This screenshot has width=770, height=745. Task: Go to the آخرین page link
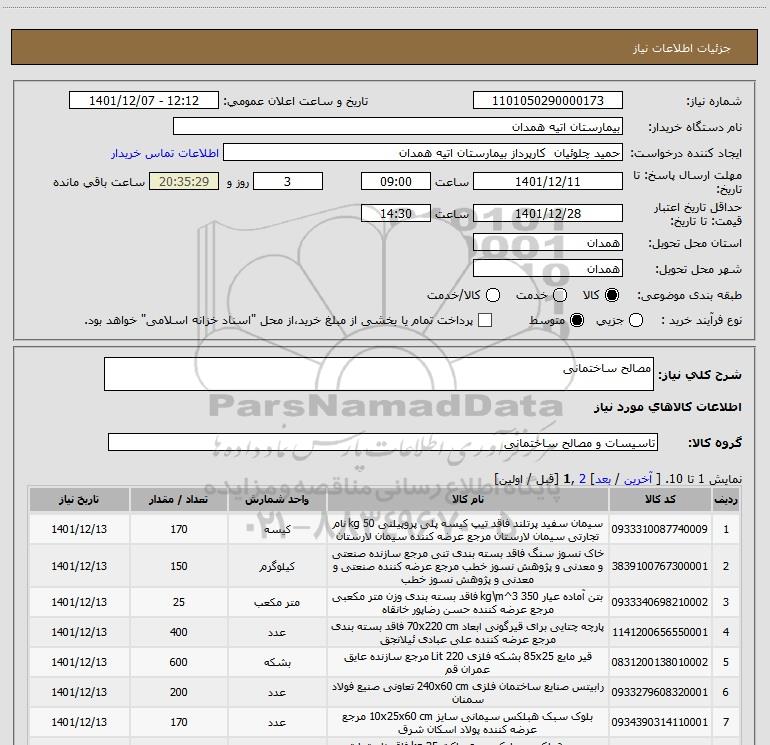637,479
